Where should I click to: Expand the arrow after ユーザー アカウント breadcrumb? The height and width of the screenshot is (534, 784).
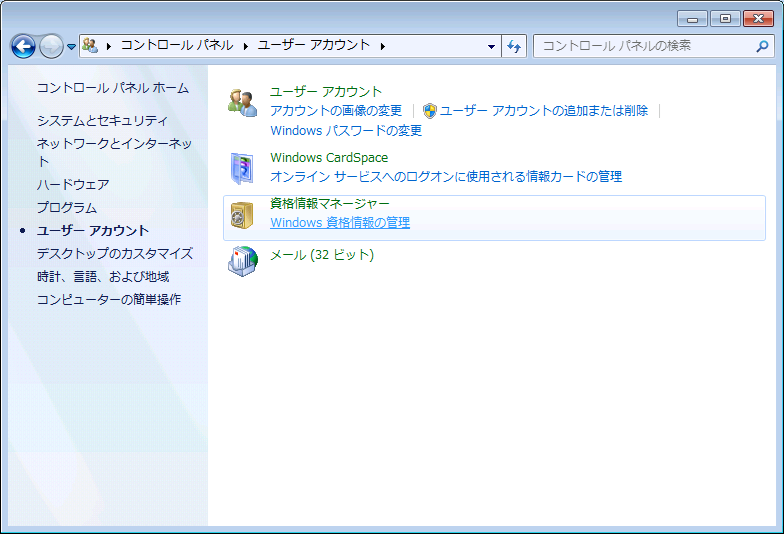382,46
